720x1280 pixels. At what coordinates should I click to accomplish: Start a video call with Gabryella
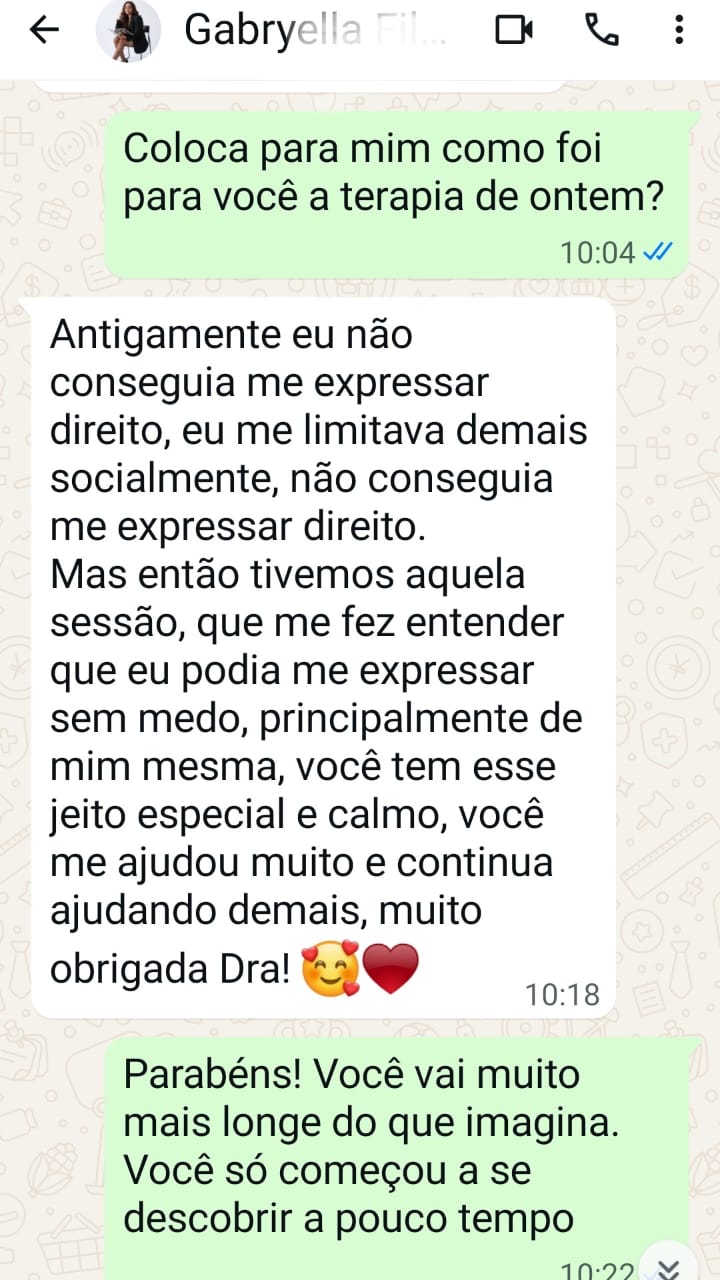coord(514,31)
